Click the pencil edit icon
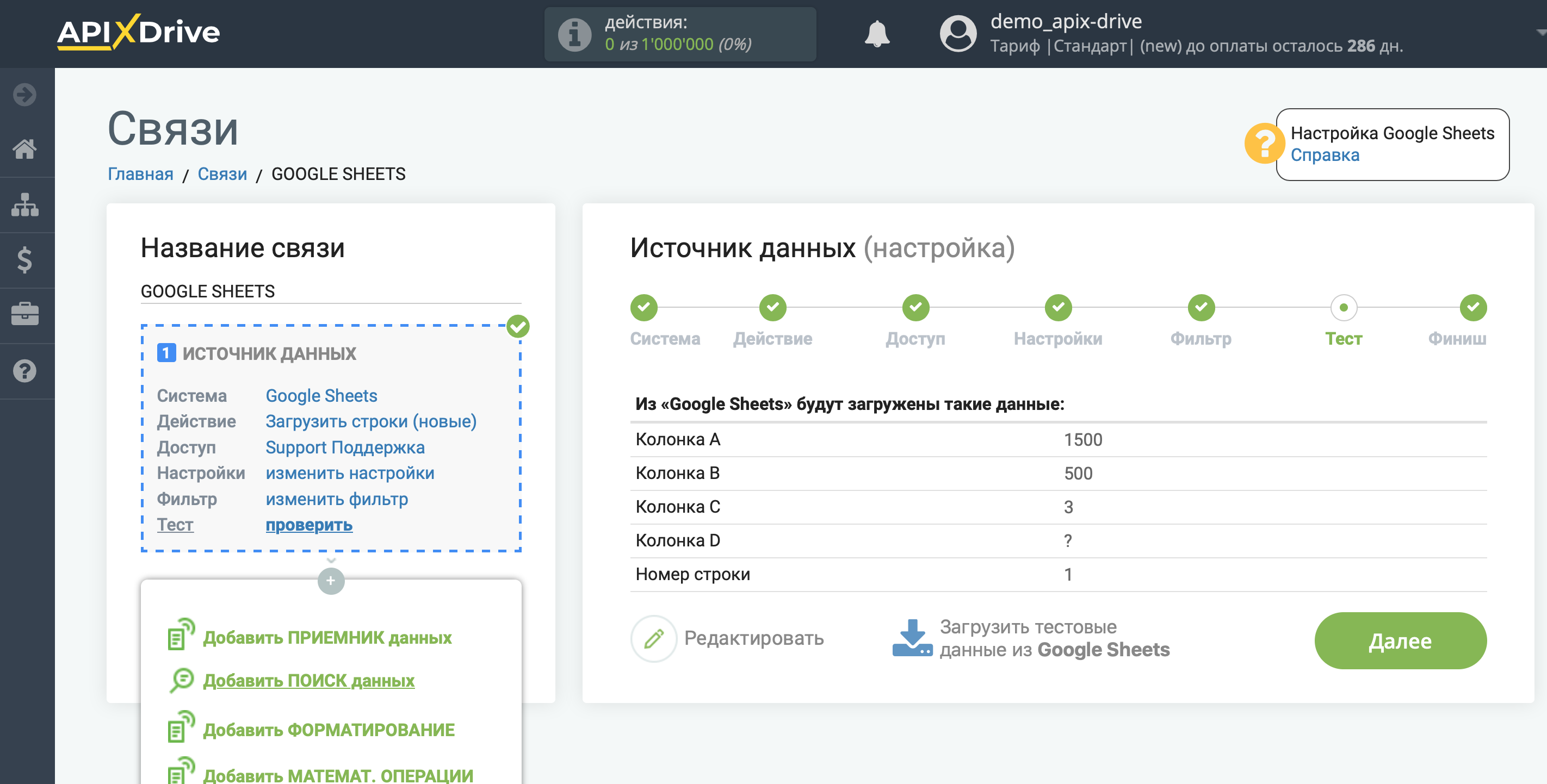Image resolution: width=1547 pixels, height=784 pixels. (654, 639)
